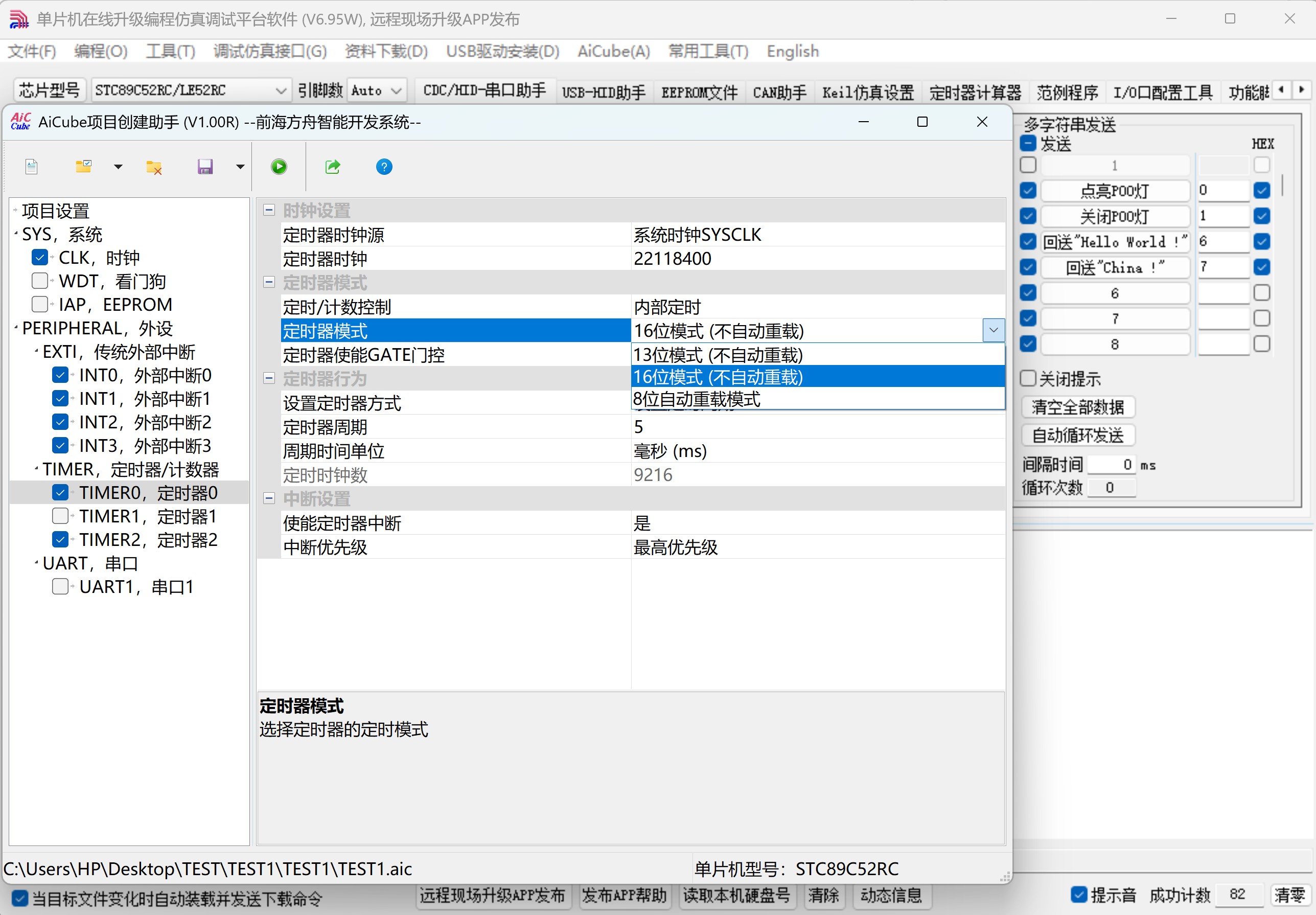Screen dimensions: 1316x915
Task: Open the AiCube(A) menu
Action: [613, 52]
